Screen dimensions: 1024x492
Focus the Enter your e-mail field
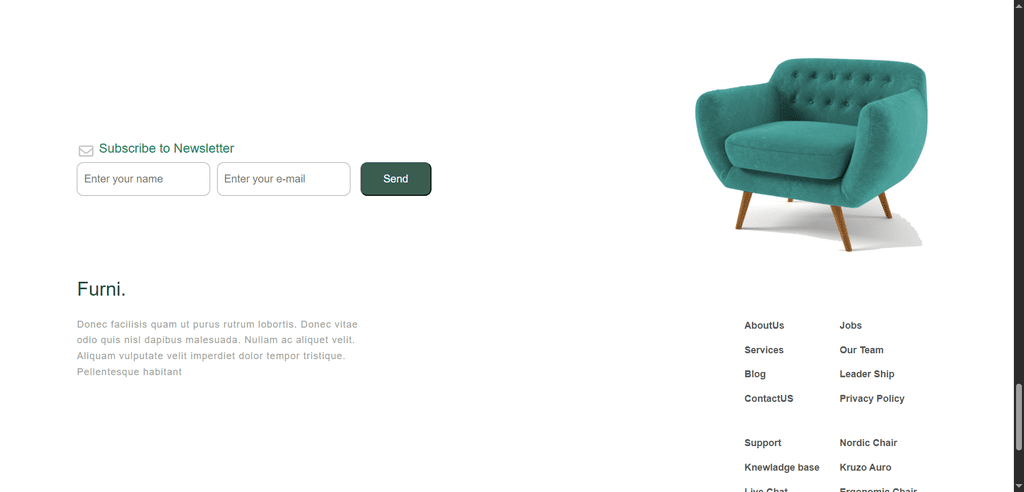(283, 179)
